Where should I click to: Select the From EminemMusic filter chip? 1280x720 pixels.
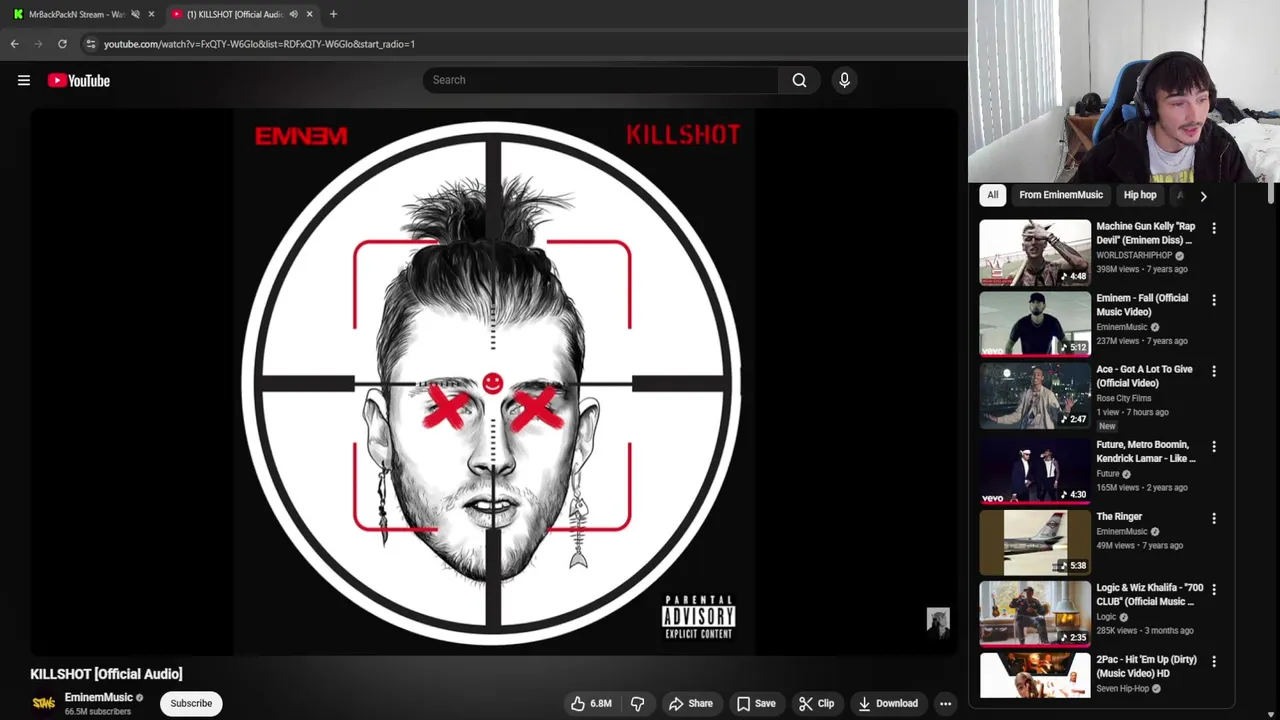1061,195
